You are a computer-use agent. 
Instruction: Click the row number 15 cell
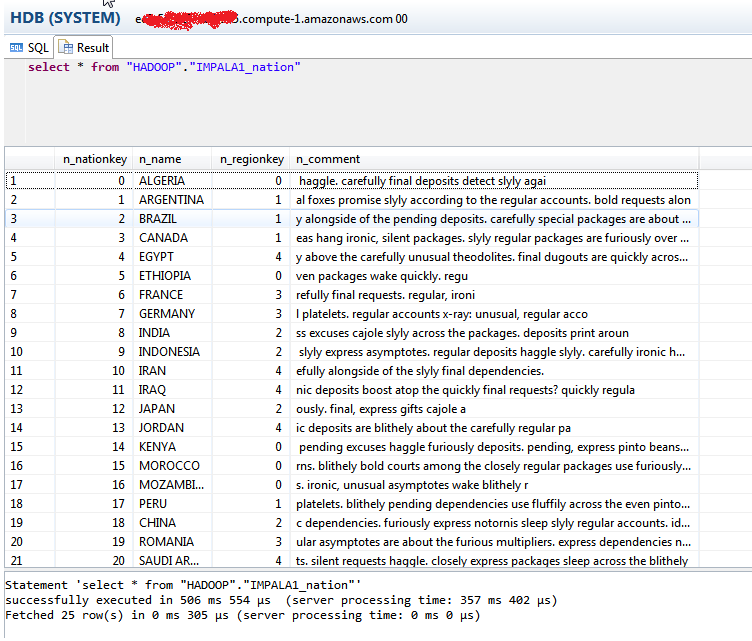30,447
